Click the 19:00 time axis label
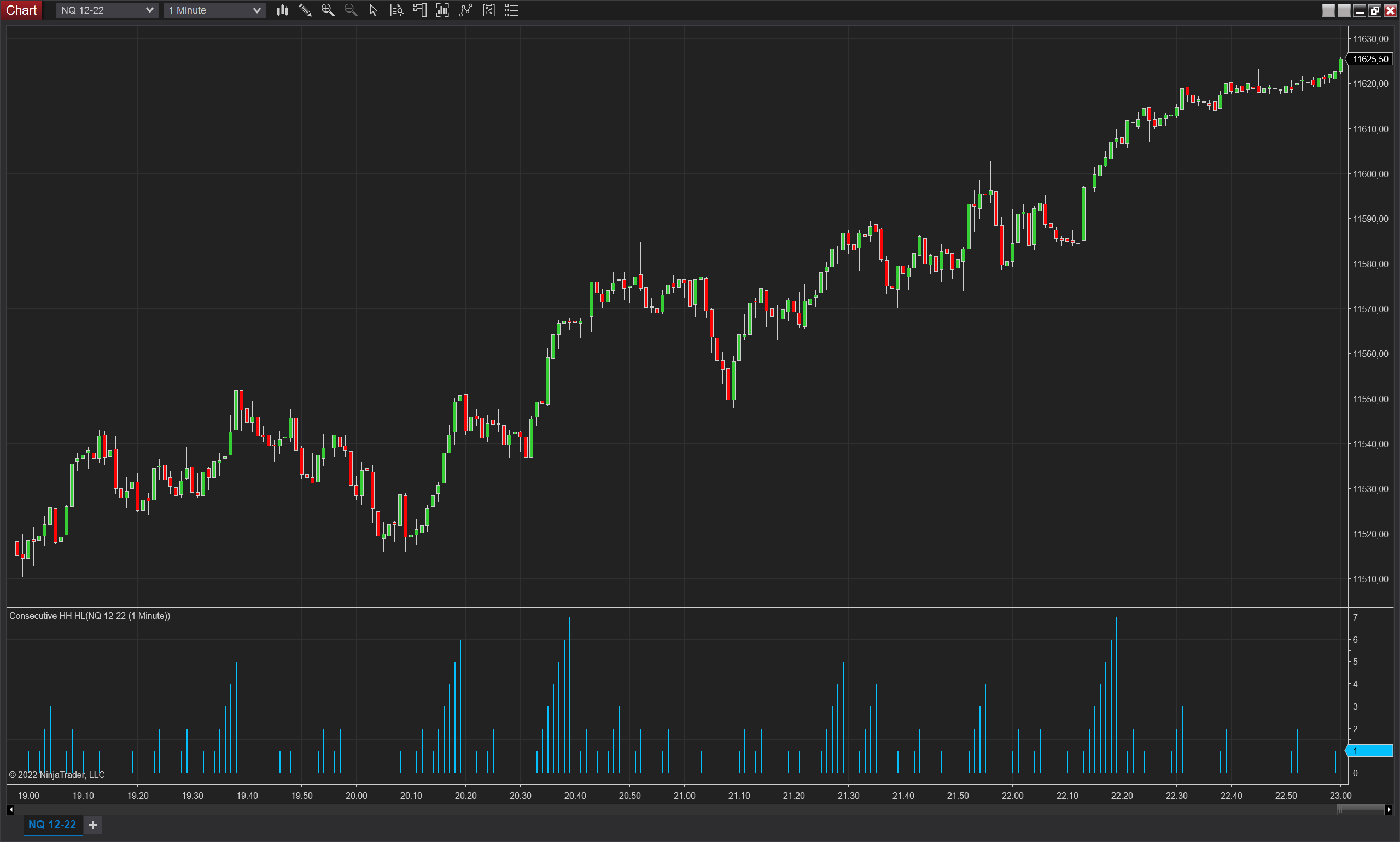 28,796
